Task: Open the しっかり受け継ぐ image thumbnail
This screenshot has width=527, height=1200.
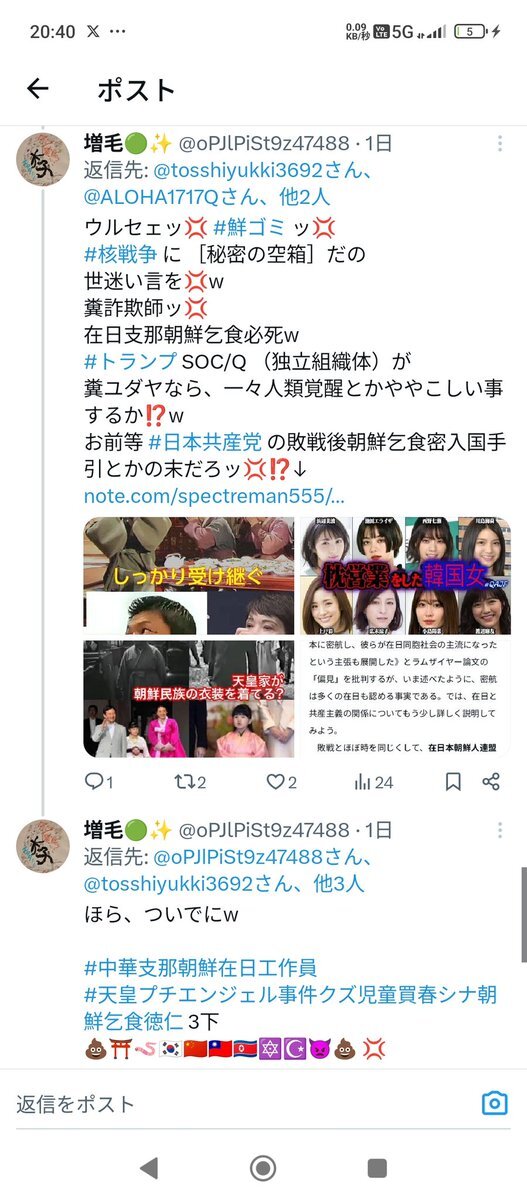Action: pyautogui.click(x=188, y=576)
